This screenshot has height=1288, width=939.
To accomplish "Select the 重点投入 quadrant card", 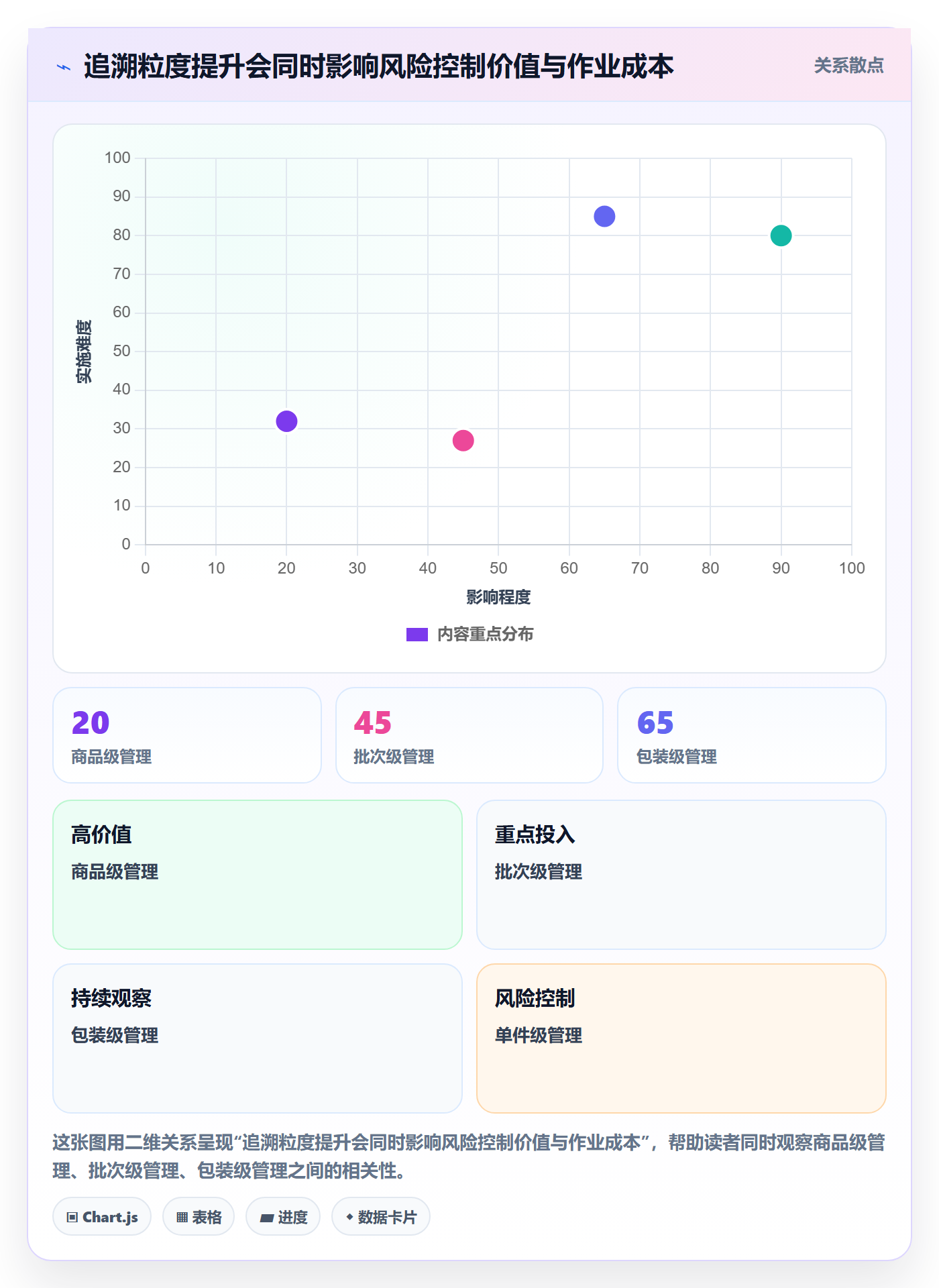I will pos(681,875).
